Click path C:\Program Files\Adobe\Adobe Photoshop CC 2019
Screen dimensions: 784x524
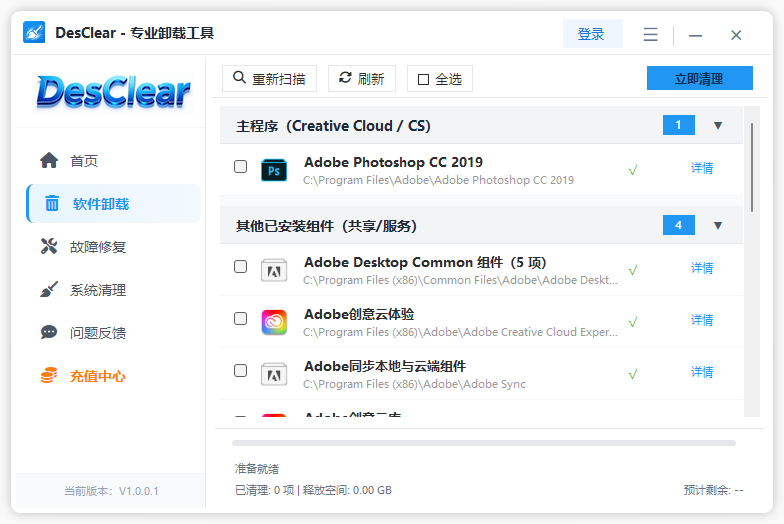point(438,180)
